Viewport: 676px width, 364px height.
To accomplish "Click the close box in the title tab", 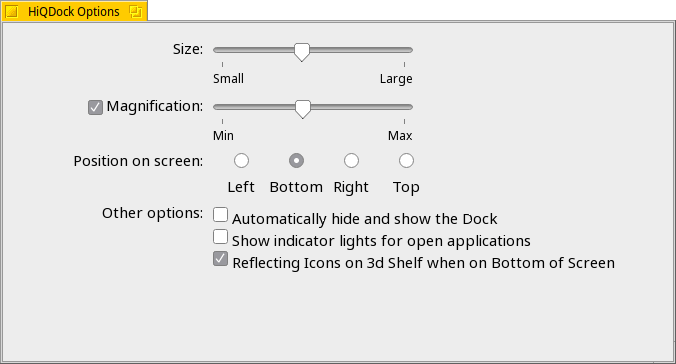I will [x=12, y=12].
